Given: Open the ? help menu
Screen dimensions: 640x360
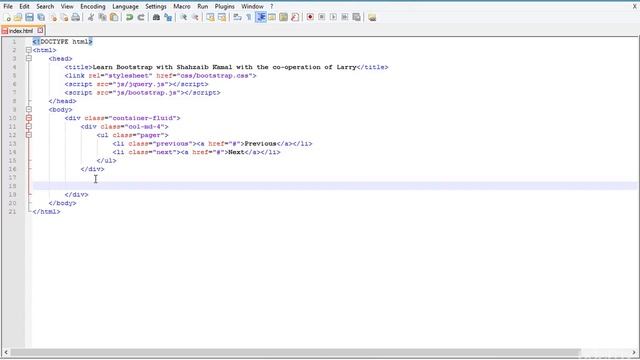Looking at the screenshot, I should pos(271,7).
